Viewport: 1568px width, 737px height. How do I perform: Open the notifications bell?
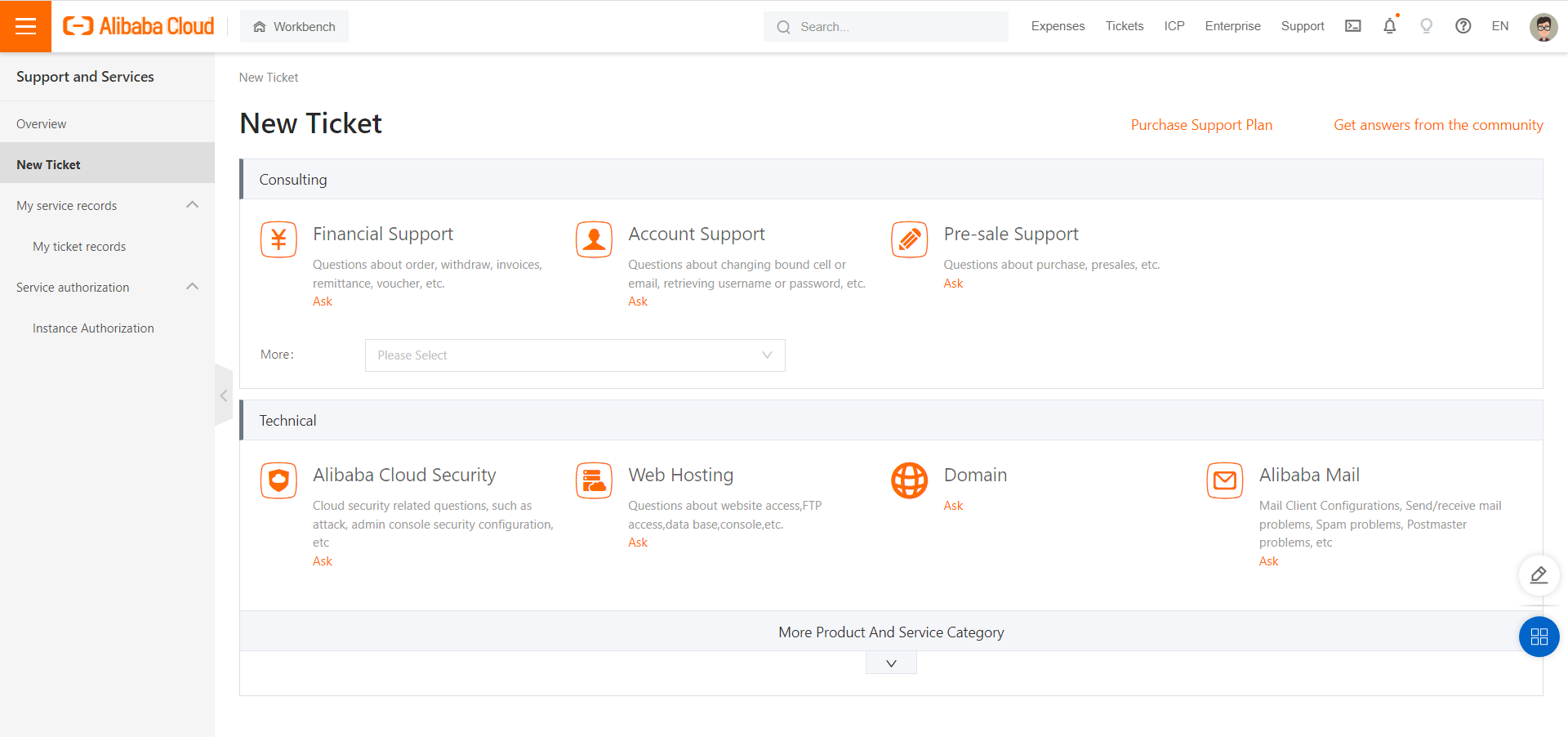point(1390,26)
